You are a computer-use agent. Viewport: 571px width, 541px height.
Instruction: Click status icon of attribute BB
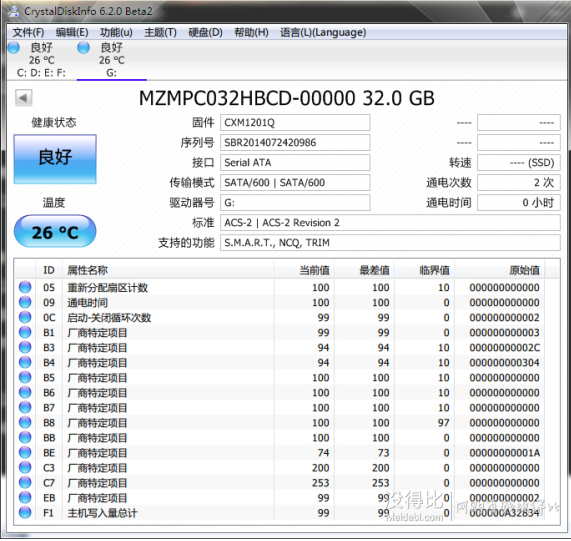click(x=25, y=437)
